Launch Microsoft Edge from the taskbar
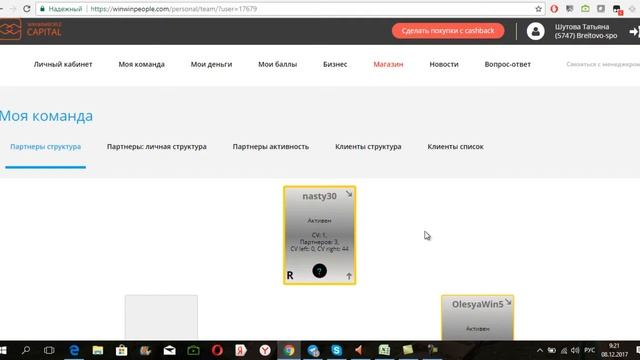 point(74,350)
